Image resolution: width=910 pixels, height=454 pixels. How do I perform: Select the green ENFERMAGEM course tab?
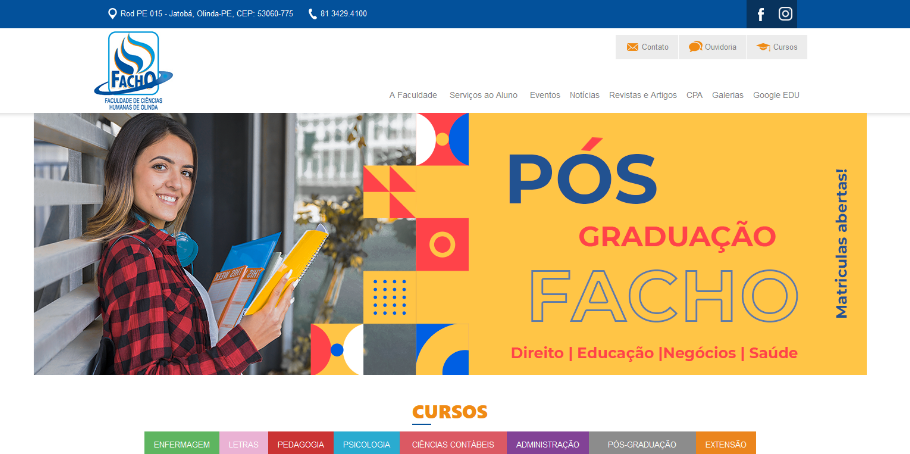tap(182, 443)
